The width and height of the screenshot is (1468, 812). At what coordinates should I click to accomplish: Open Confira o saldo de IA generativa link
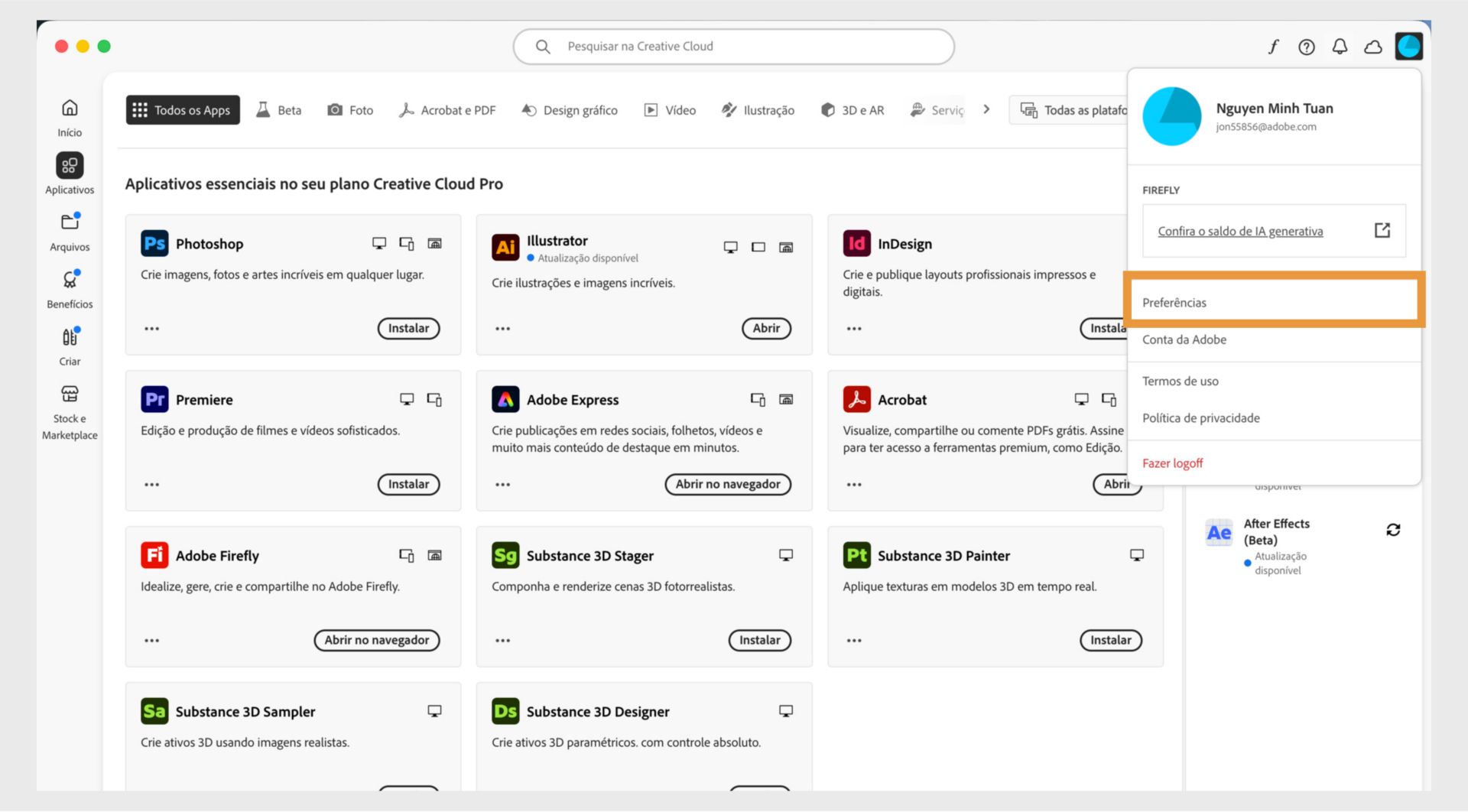tap(1239, 231)
